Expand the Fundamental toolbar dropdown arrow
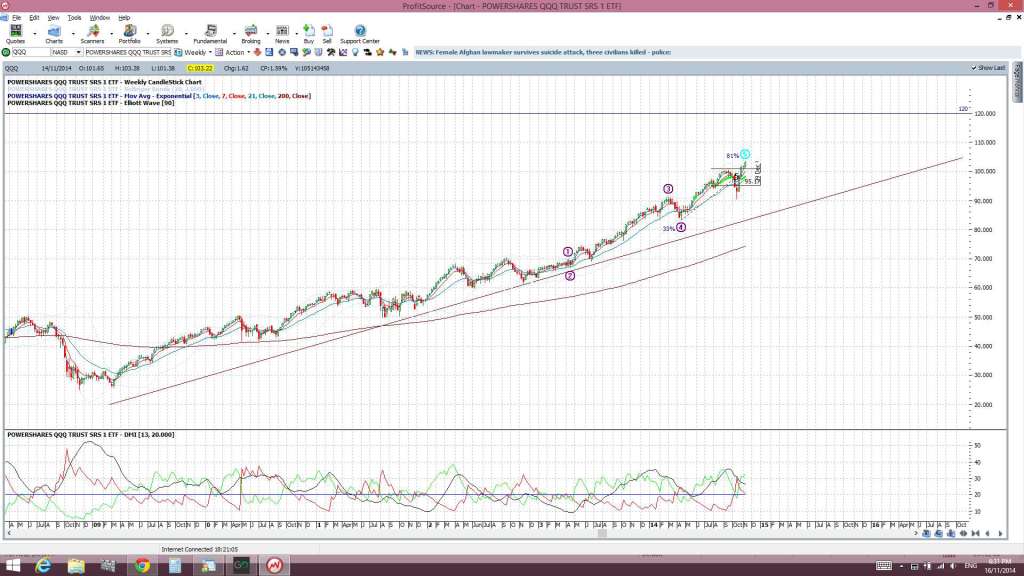The image size is (1024, 576). point(234,34)
